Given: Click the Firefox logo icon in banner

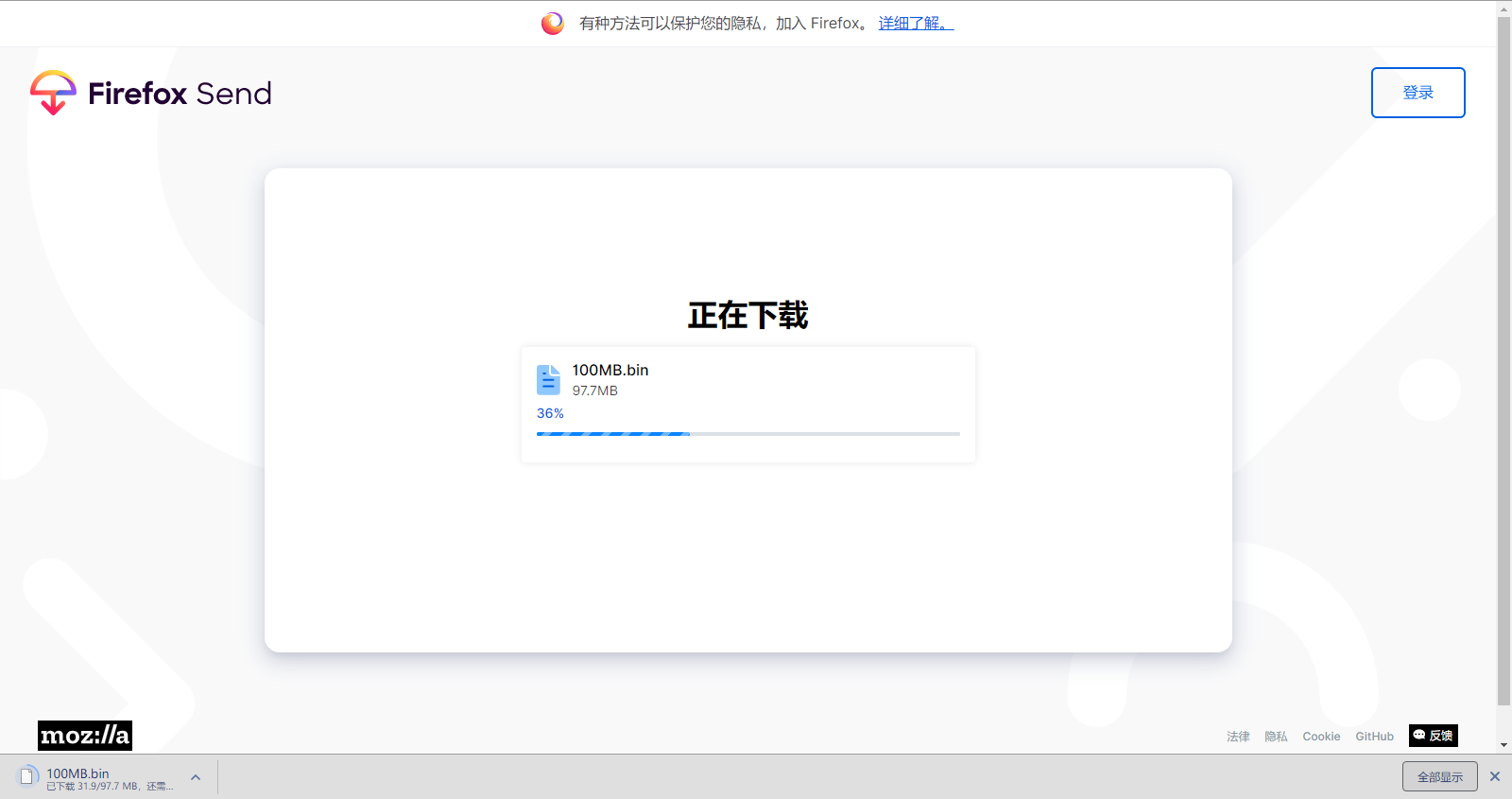Looking at the screenshot, I should point(553,24).
